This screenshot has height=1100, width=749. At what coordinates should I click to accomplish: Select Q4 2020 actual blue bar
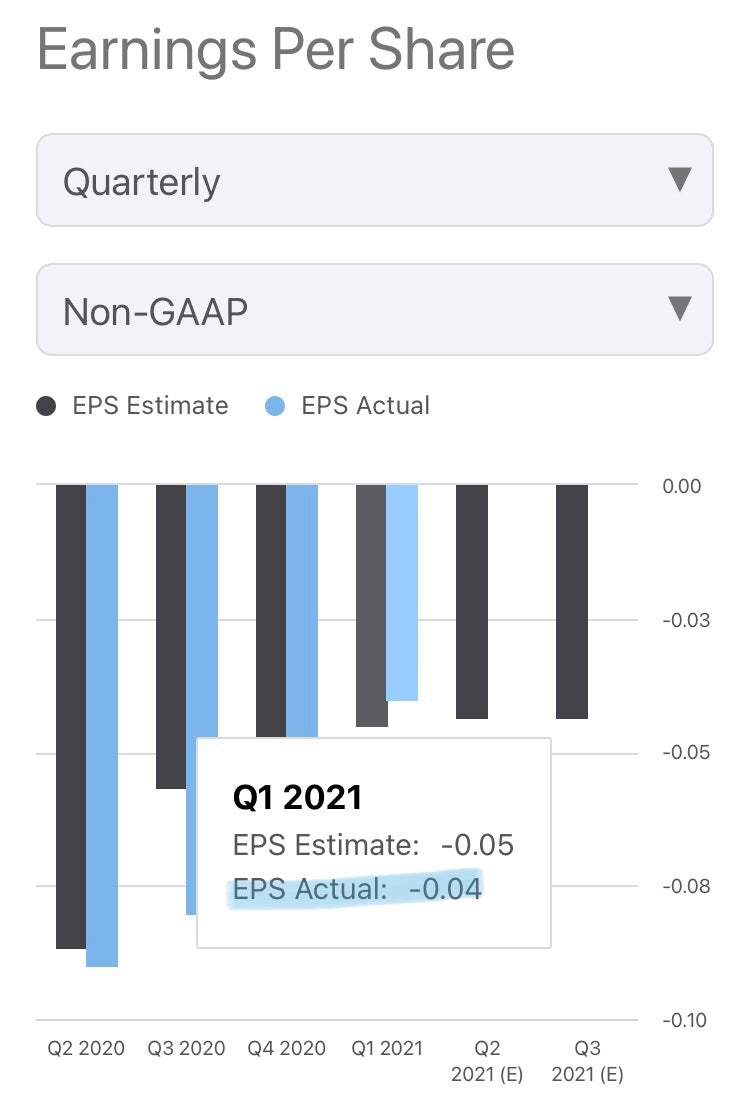(x=302, y=610)
